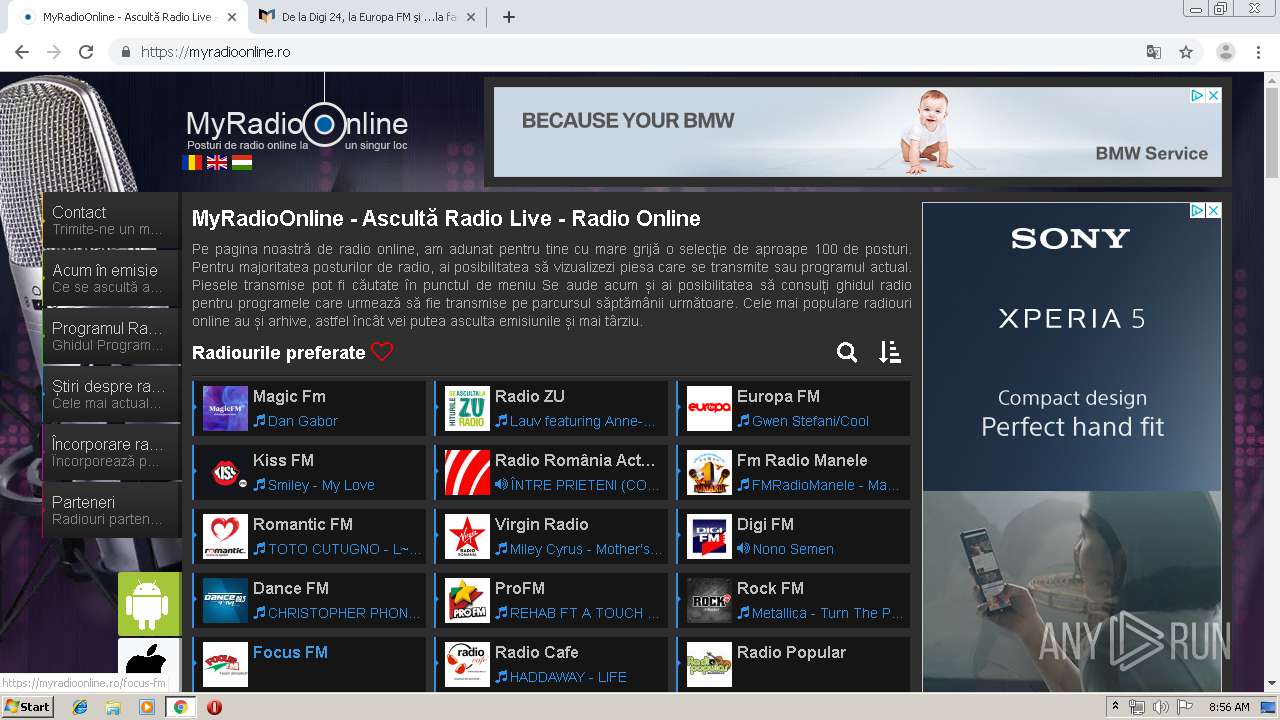Open Încorporare radio menu item
This screenshot has height=720, width=1280.
click(x=111, y=452)
